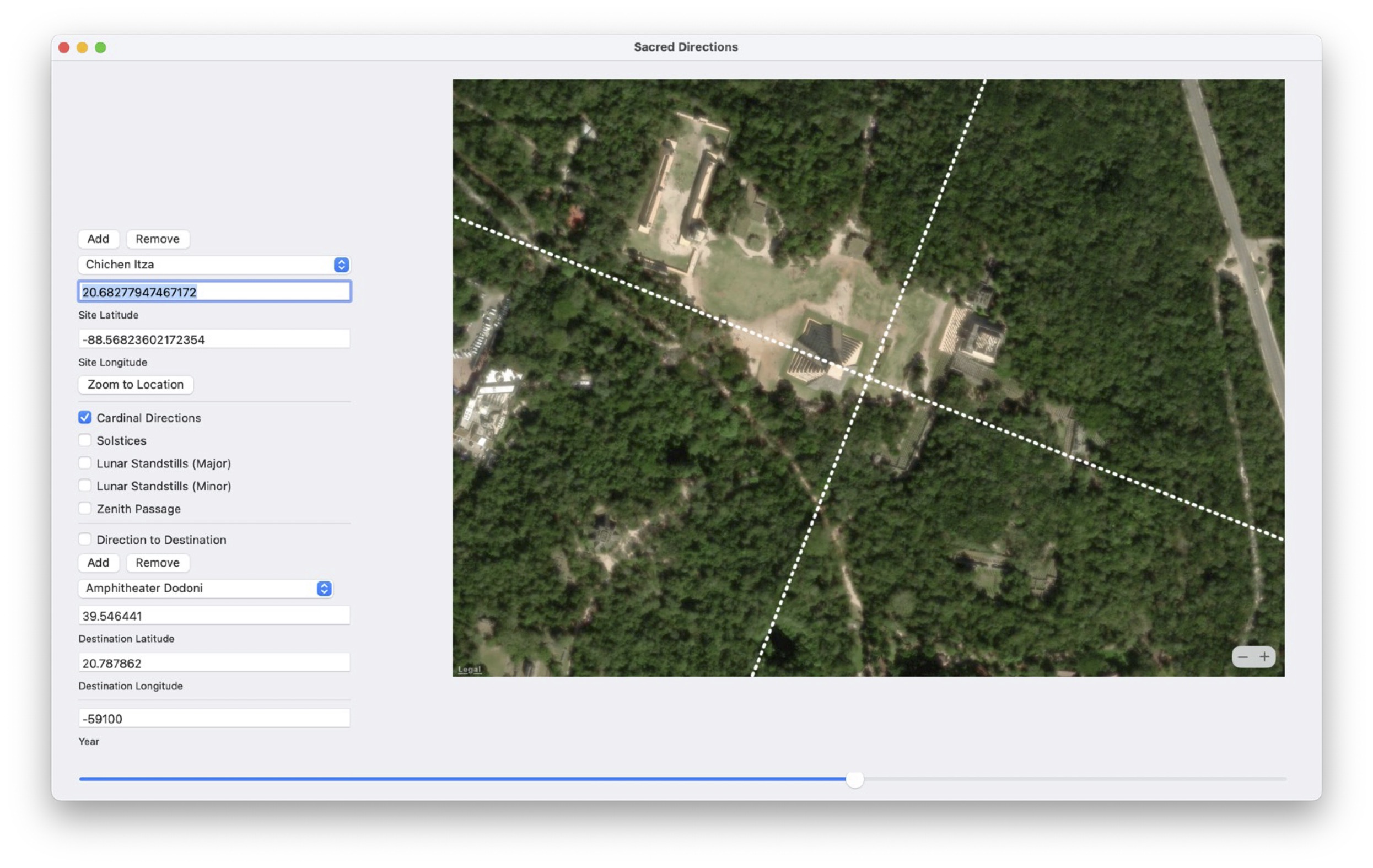
Task: Open the Amphitheater Dodoni destination selector
Action: tap(197, 588)
